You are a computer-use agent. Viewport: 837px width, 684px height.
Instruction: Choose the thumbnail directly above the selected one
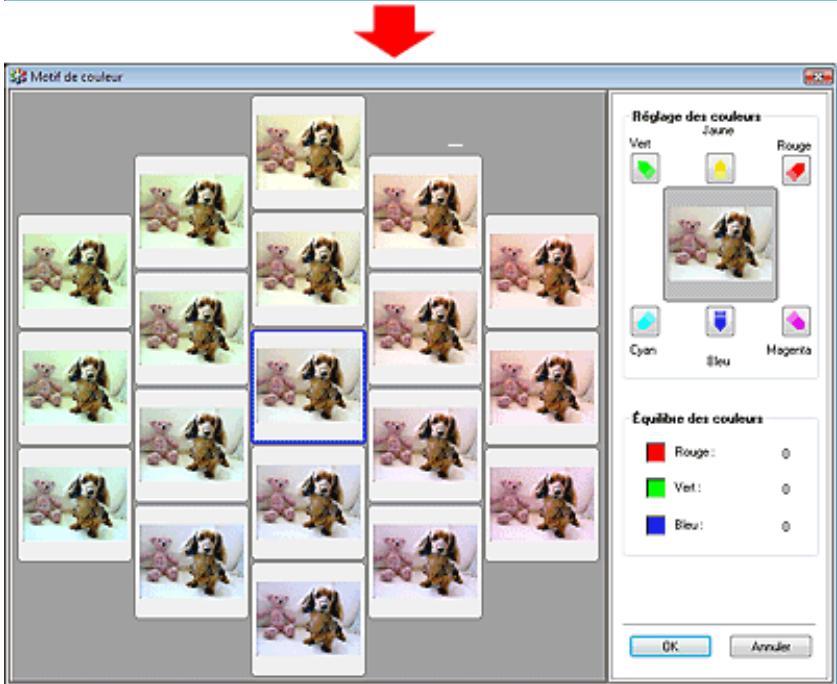pos(309,270)
